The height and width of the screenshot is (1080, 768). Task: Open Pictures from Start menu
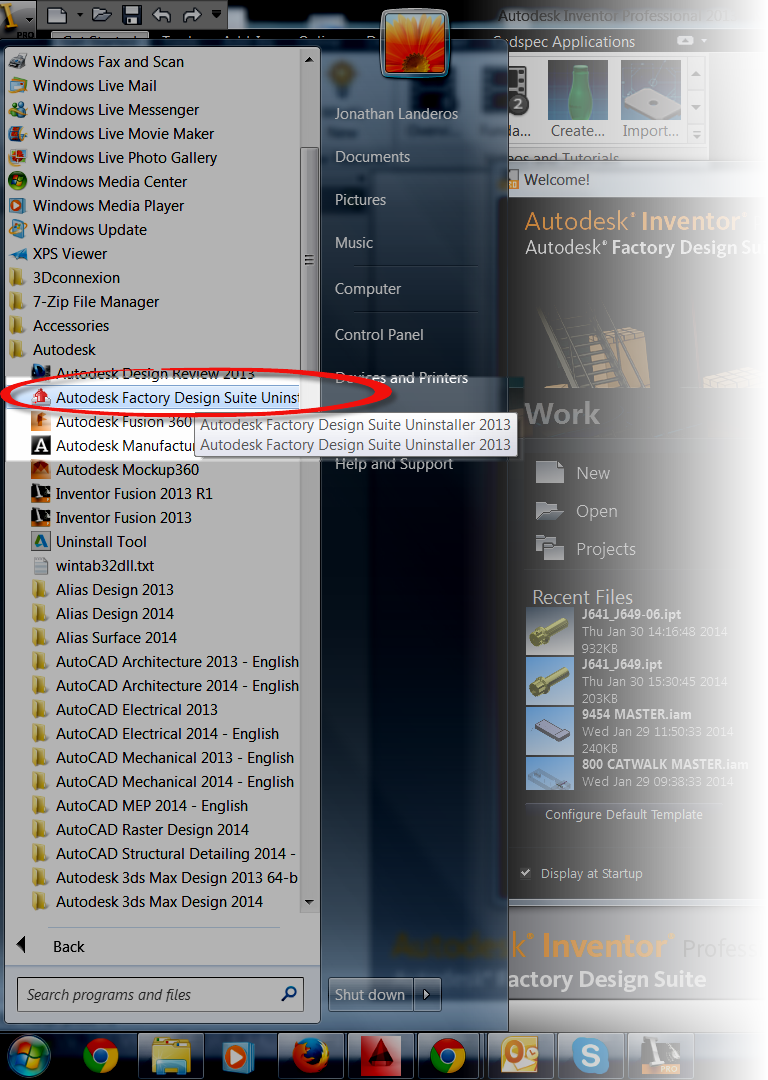[361, 200]
